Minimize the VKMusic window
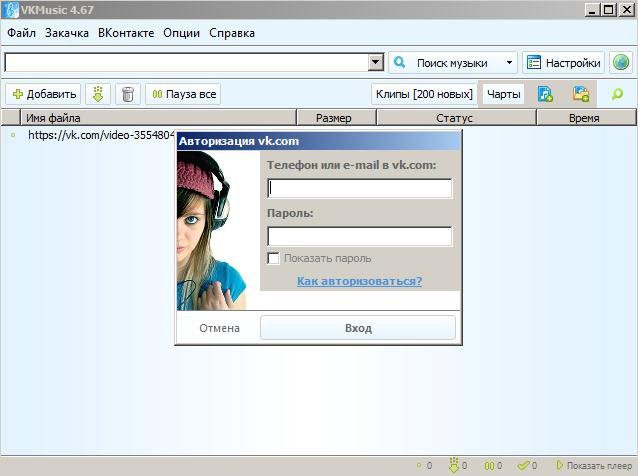This screenshot has height=476, width=638. 592,10
